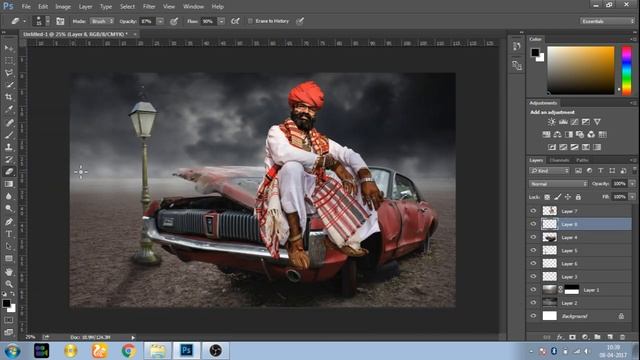Select the Rectangular Marquee tool

tap(9, 60)
